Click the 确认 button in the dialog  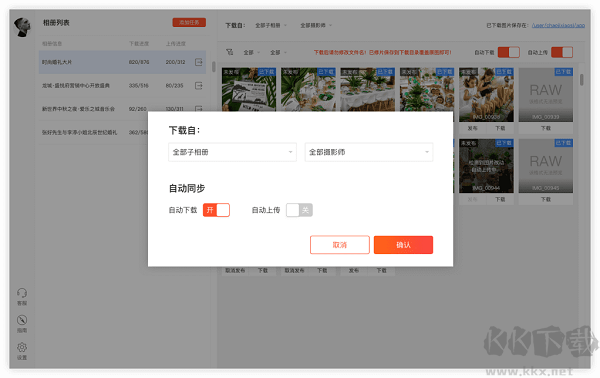[403, 245]
